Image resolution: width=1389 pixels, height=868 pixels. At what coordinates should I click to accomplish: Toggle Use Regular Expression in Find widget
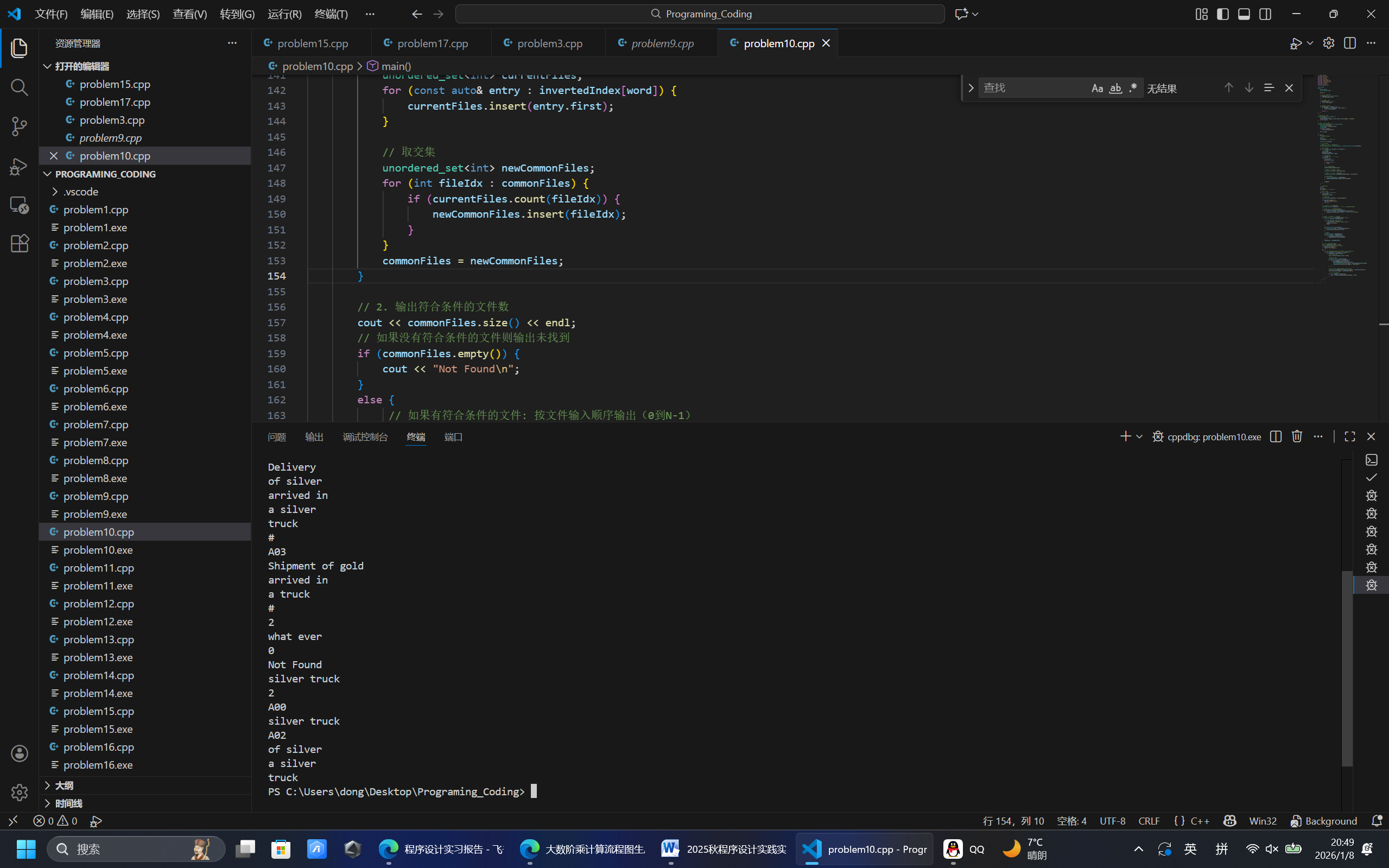pyautogui.click(x=1133, y=88)
